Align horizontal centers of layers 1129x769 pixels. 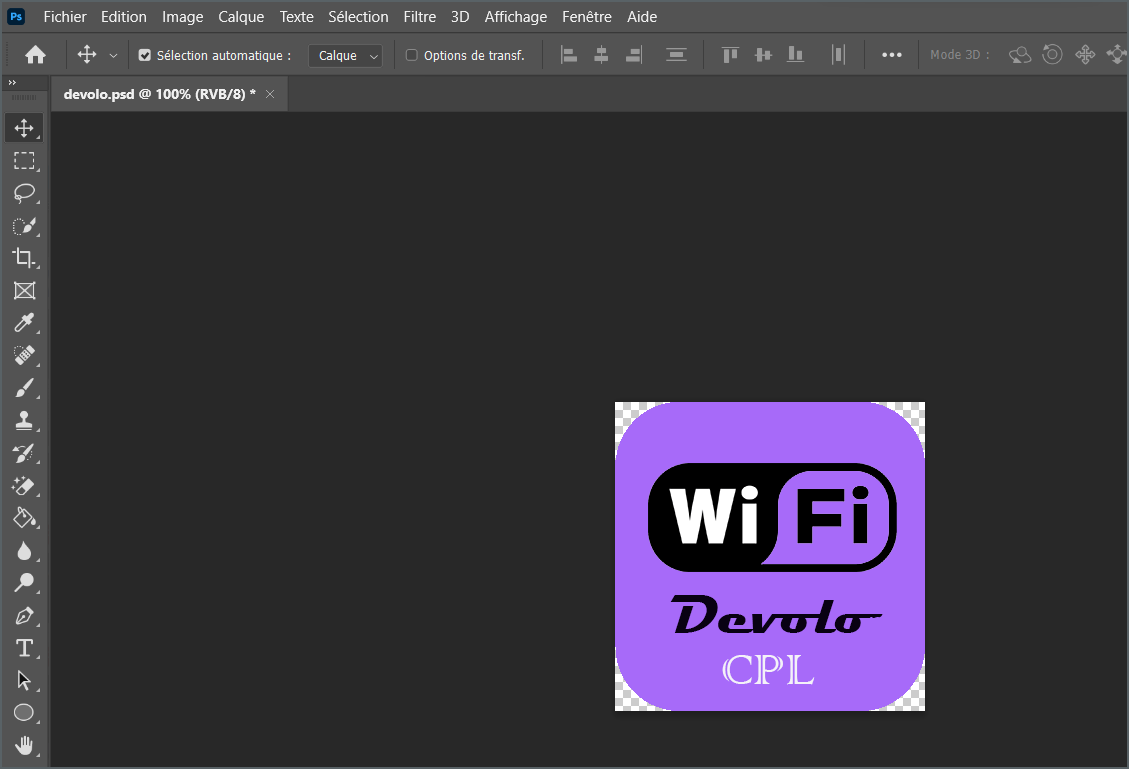point(601,55)
